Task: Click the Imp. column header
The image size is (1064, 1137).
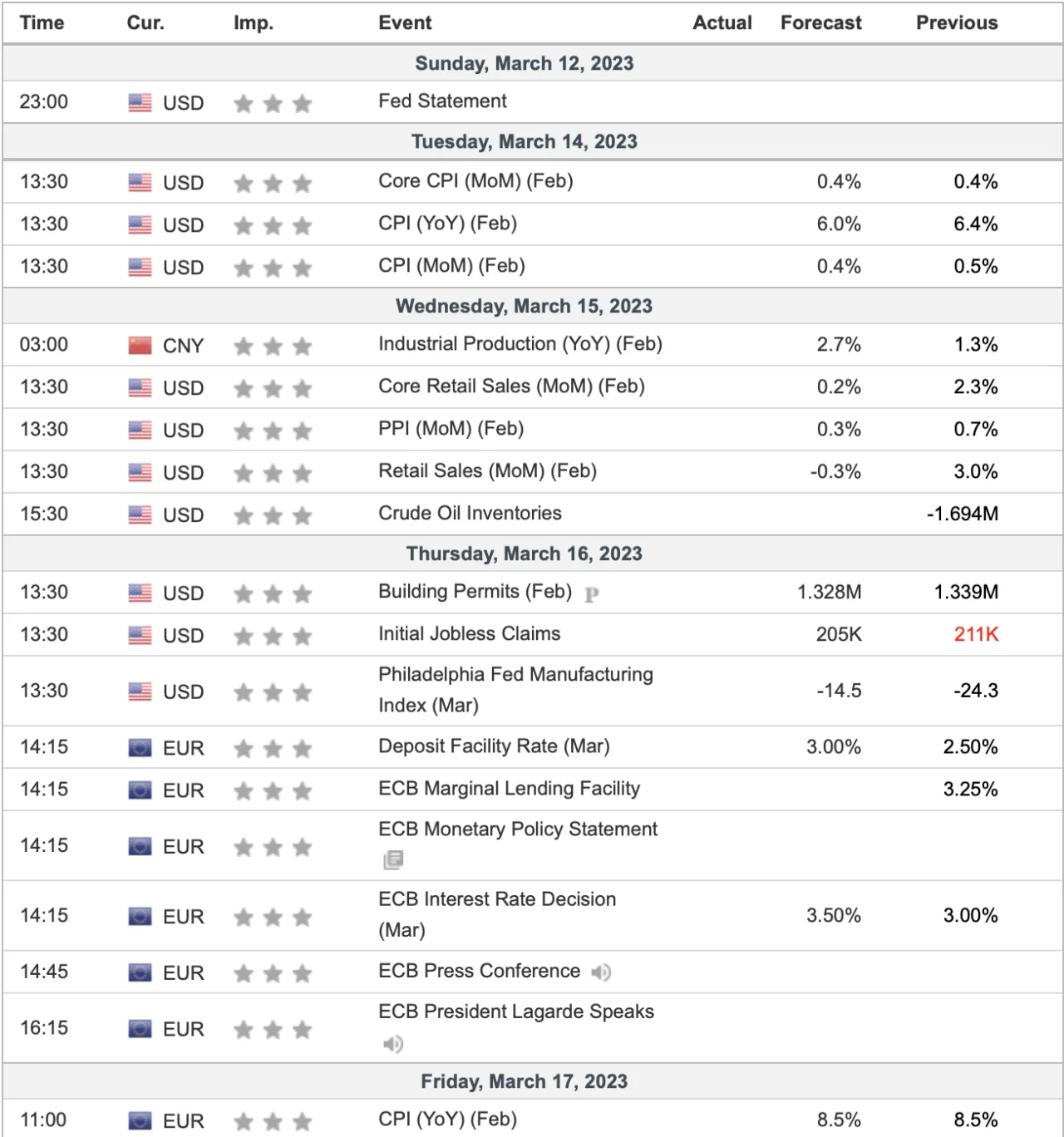Action: tap(254, 22)
